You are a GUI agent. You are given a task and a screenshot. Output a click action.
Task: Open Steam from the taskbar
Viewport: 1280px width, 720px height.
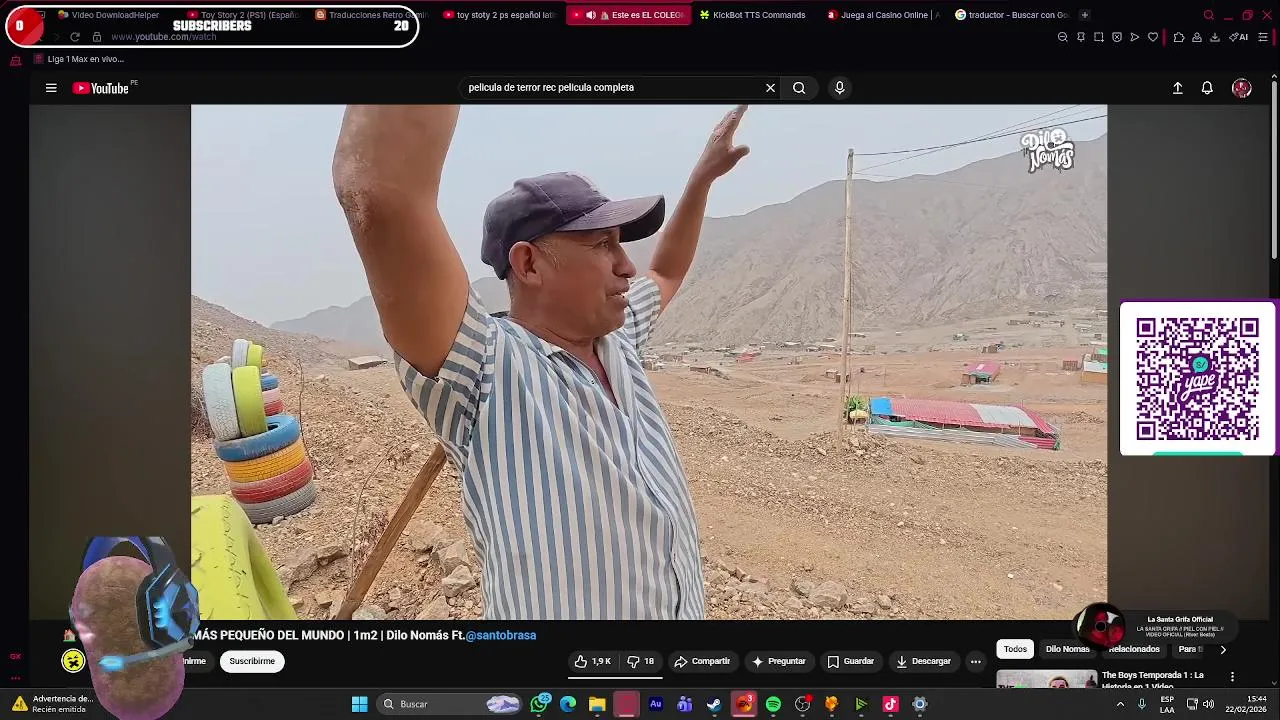point(714,704)
